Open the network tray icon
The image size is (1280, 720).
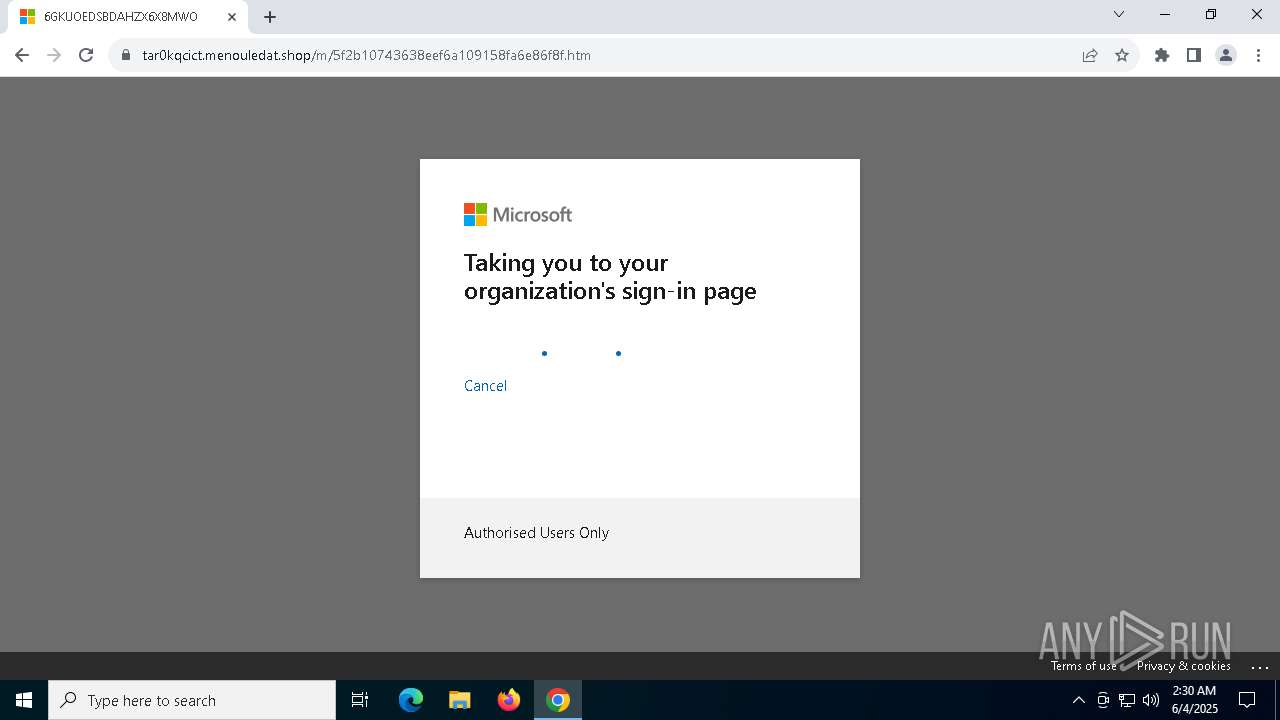[x=1127, y=700]
